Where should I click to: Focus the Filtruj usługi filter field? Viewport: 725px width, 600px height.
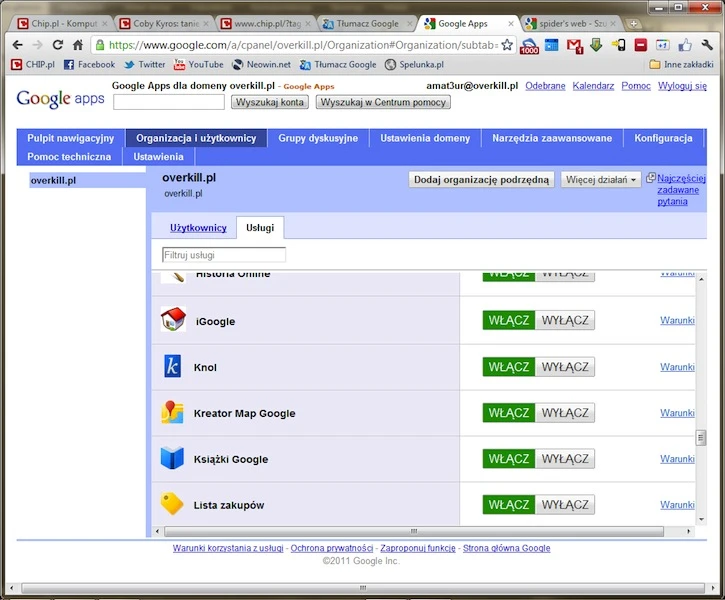(x=224, y=255)
